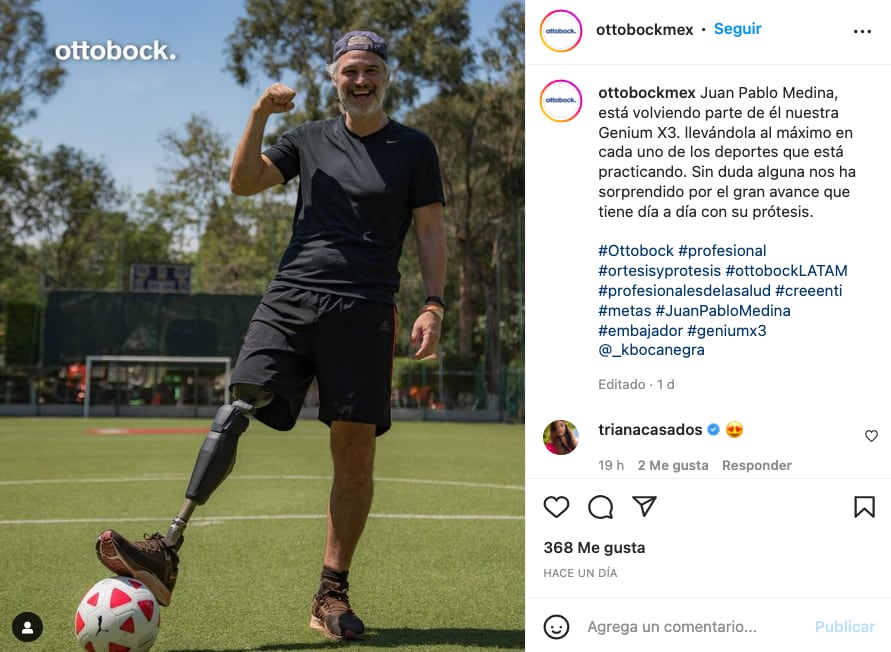
Task: Open trianacasados profile picture
Action: pyautogui.click(x=561, y=437)
